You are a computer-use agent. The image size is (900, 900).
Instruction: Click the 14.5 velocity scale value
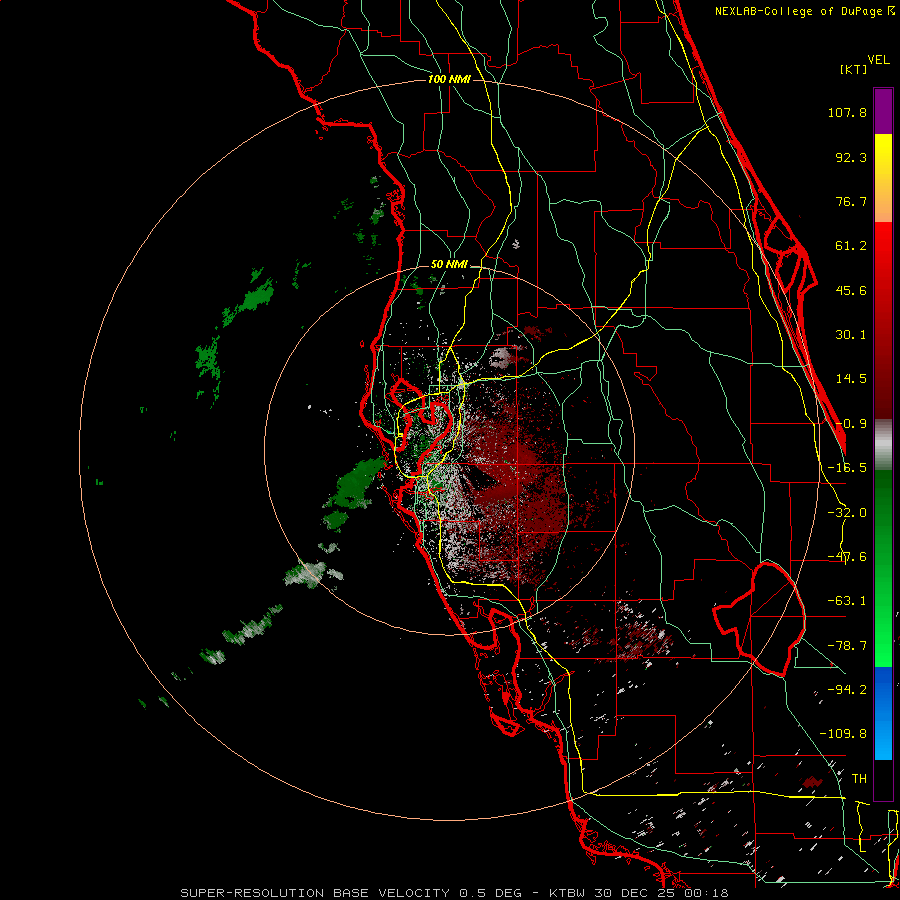click(x=851, y=379)
